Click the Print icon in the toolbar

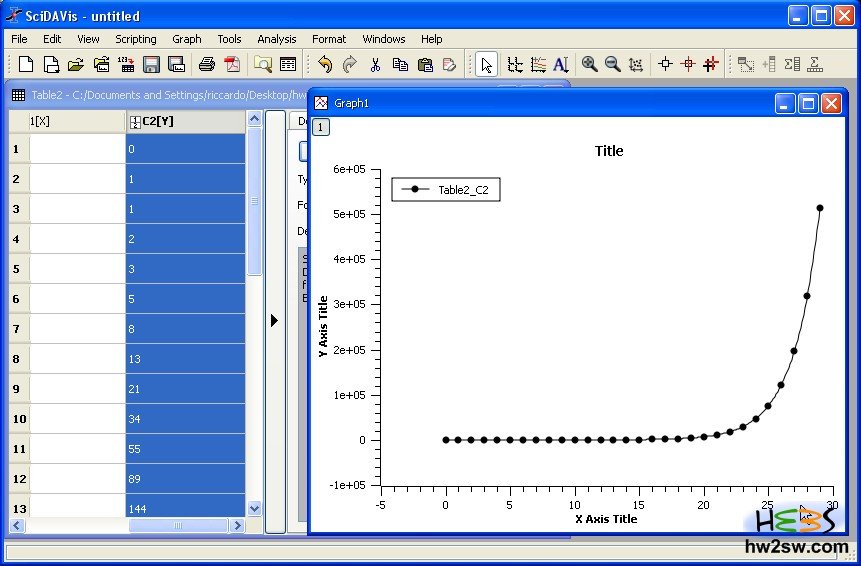[x=207, y=65]
